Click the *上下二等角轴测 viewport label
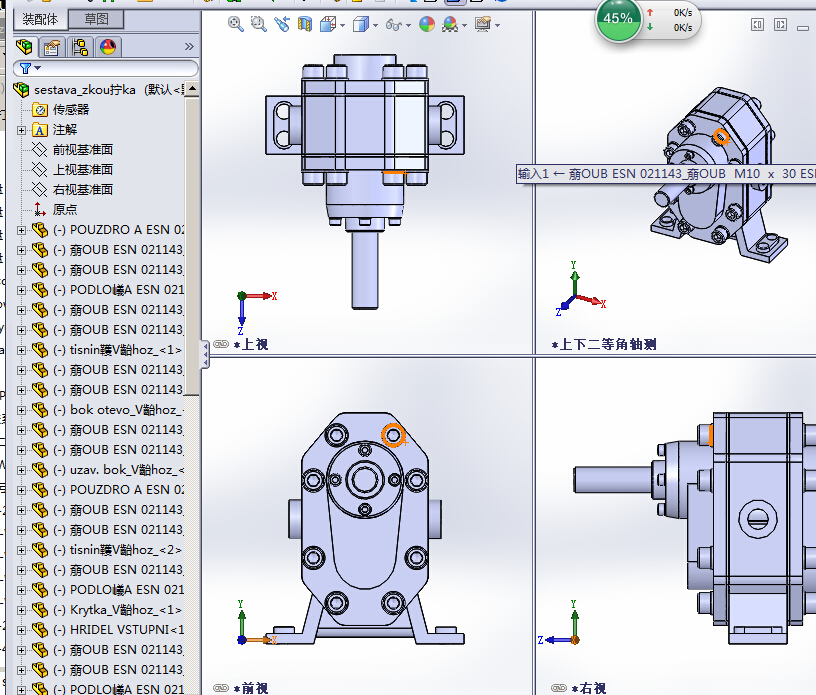Image resolution: width=816 pixels, height=695 pixels. pos(604,345)
